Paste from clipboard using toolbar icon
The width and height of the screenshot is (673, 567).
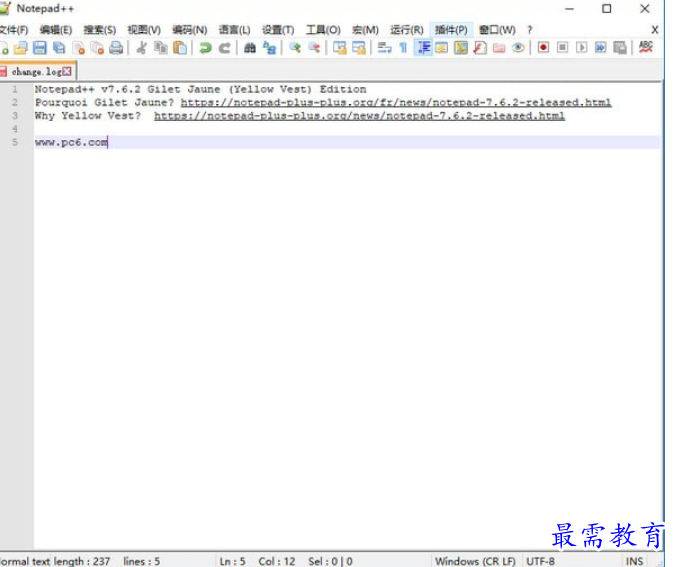pos(180,48)
